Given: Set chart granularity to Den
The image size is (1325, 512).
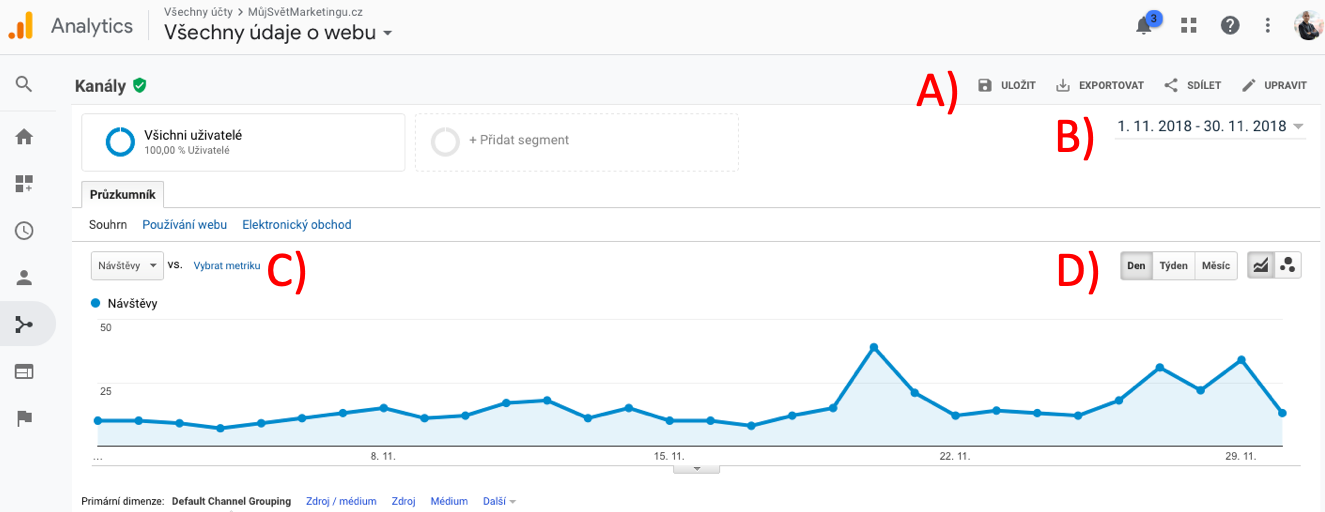Looking at the screenshot, I should (1136, 265).
